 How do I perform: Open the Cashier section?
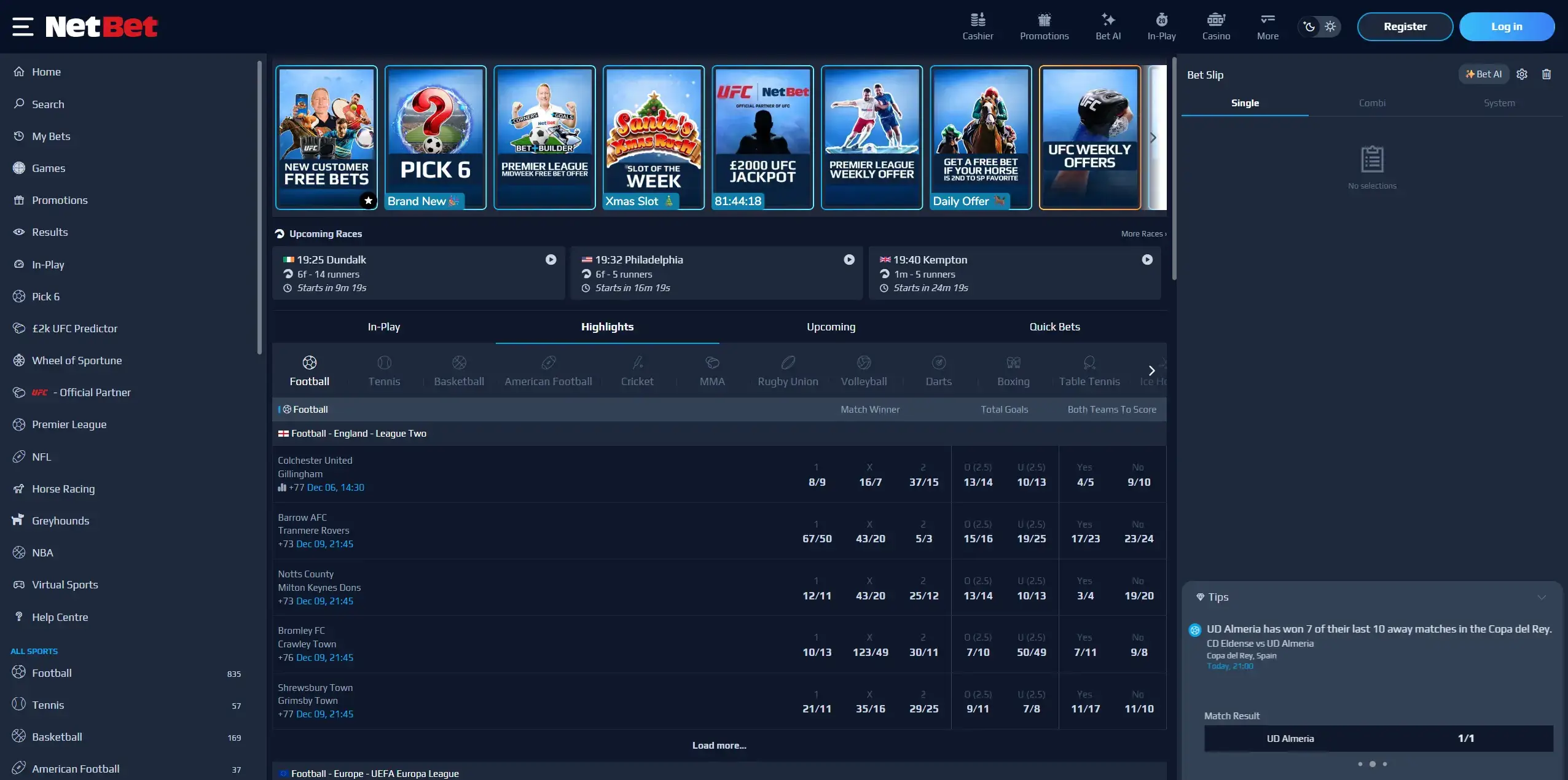click(976, 26)
